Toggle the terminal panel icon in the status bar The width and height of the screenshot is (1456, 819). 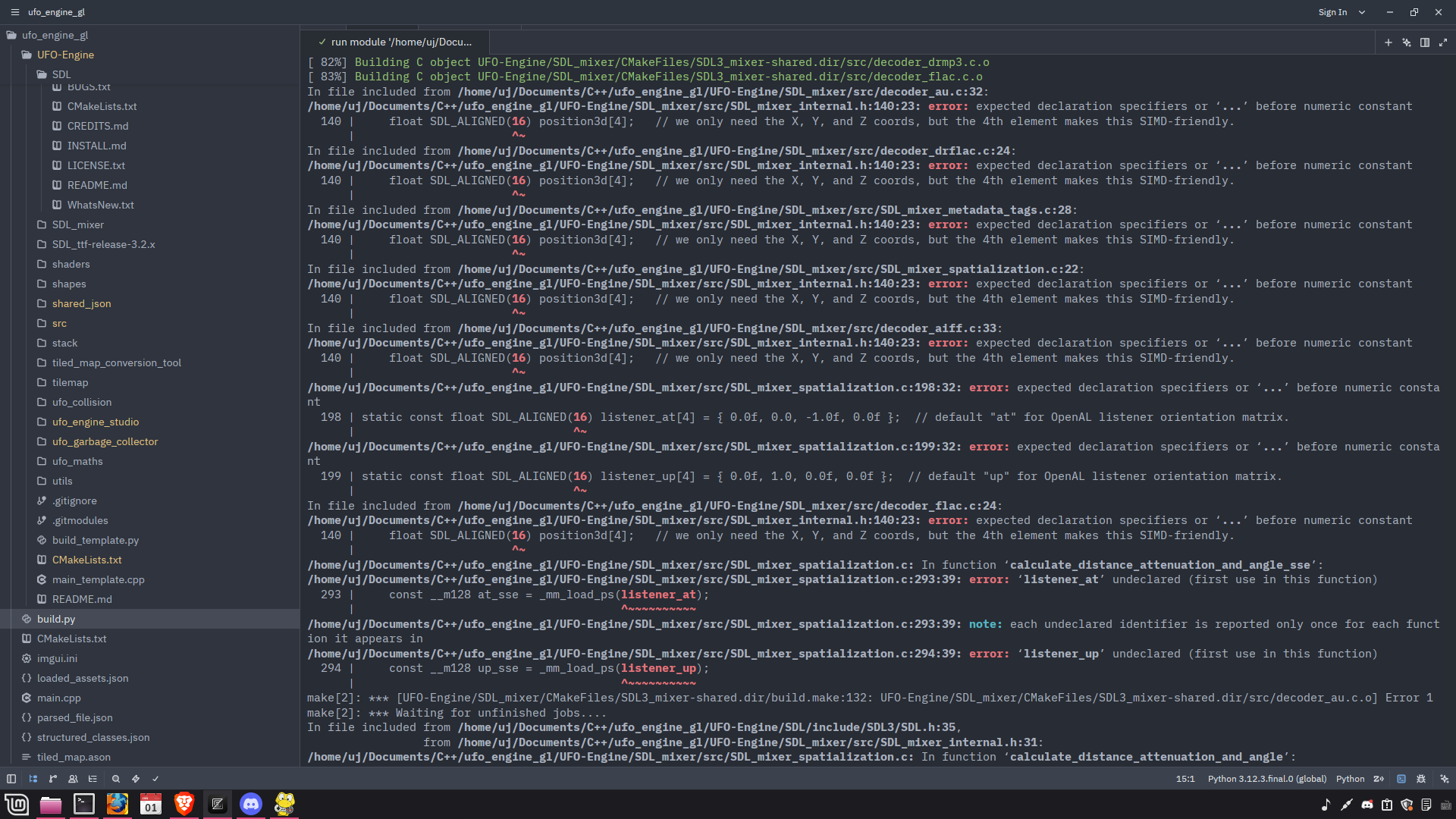tap(1401, 779)
